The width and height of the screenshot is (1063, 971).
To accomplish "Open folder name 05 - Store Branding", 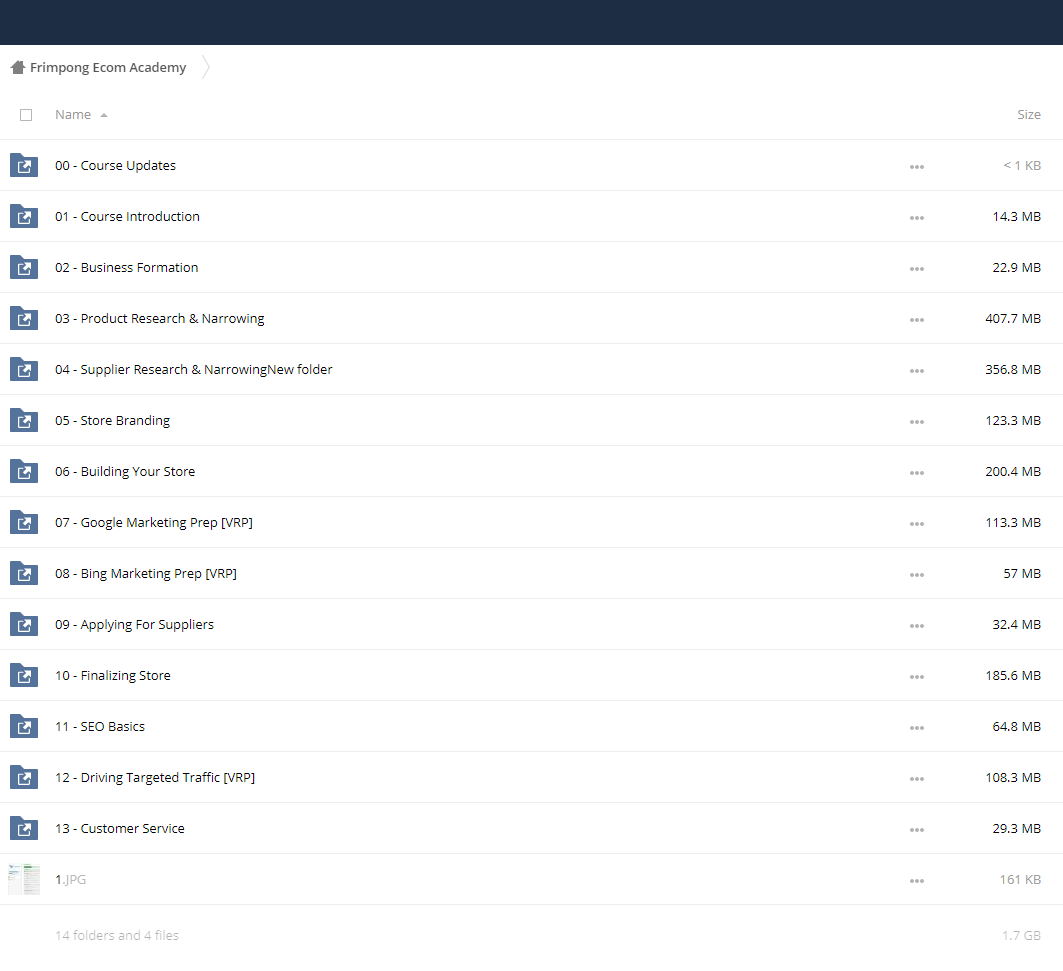I will (113, 420).
